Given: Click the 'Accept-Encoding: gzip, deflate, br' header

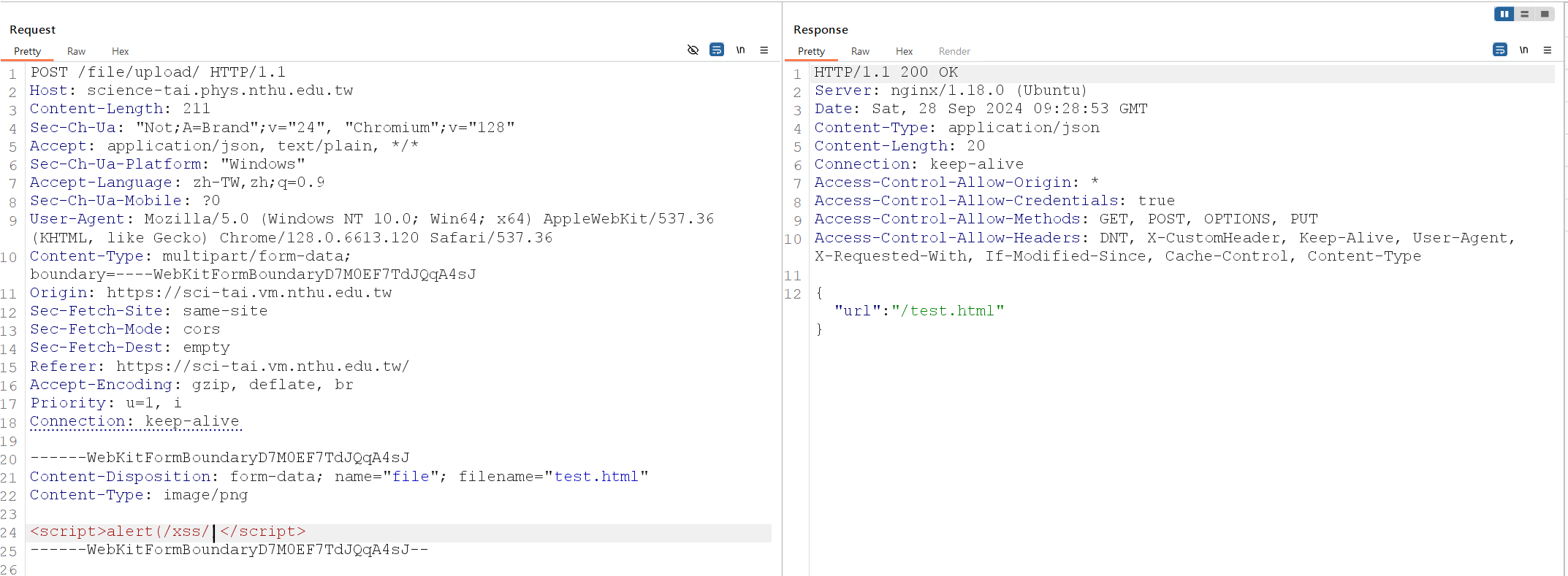Looking at the screenshot, I should click(191, 385).
